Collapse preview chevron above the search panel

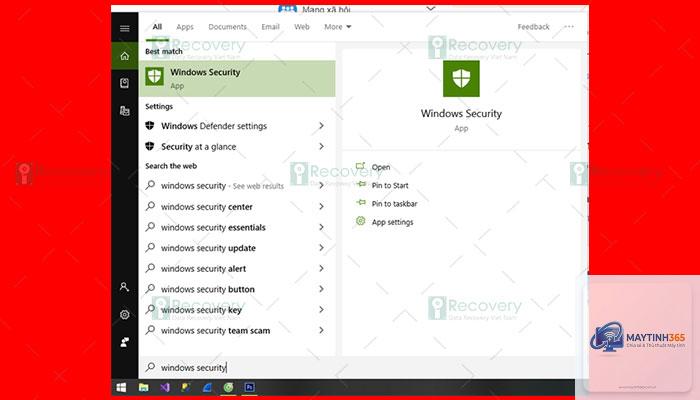pos(430,9)
